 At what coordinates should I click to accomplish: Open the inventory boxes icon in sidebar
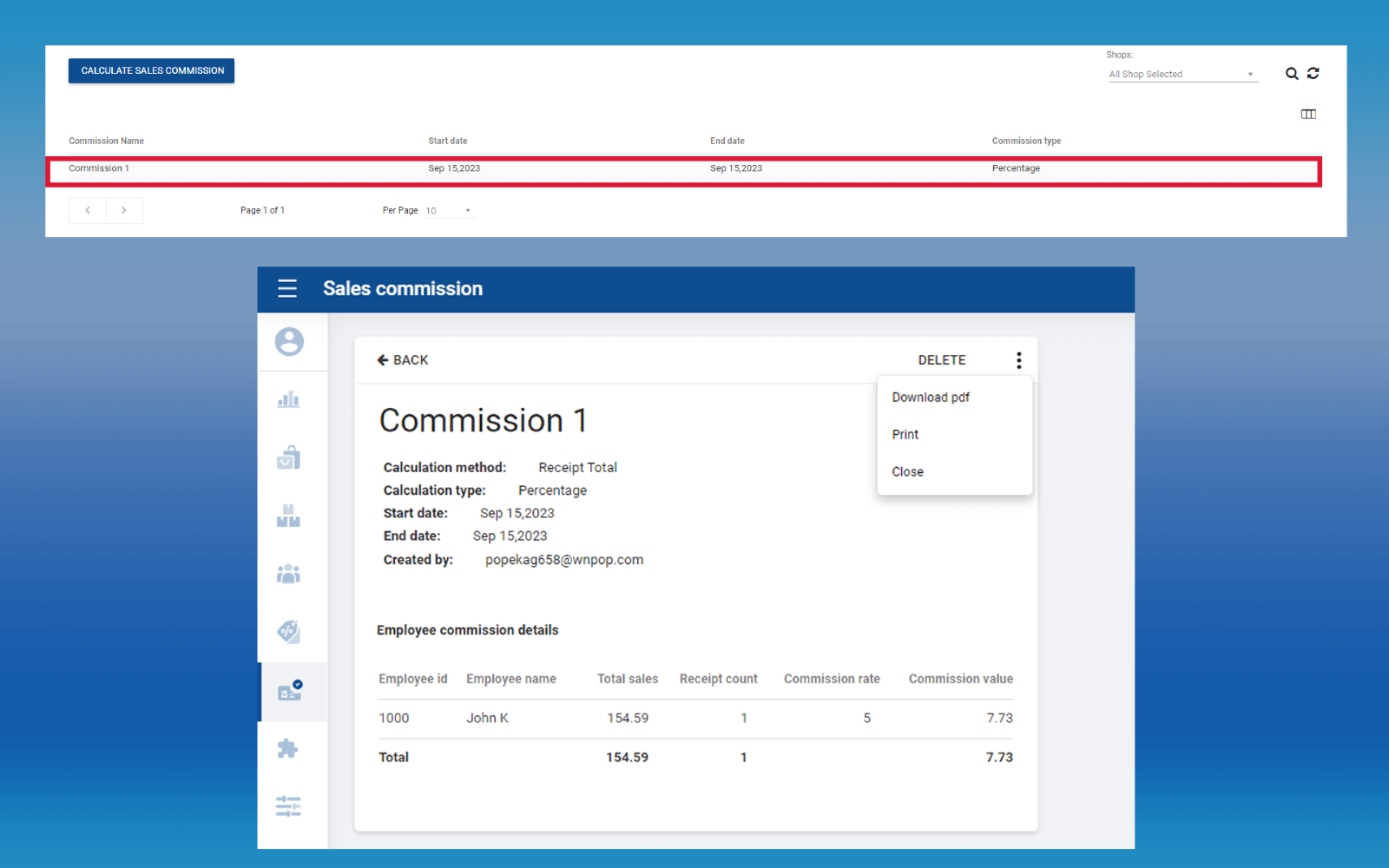click(288, 516)
